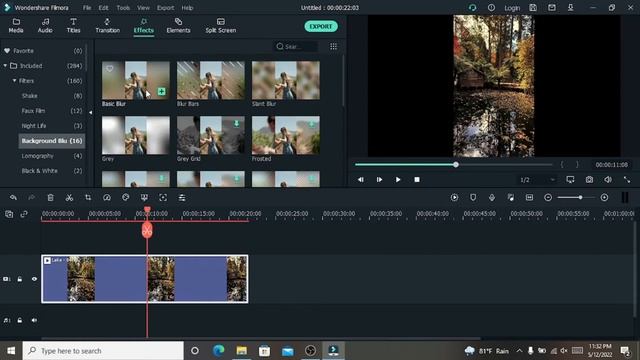Stop the preview playback
This screenshot has height=360, width=640.
point(417,180)
